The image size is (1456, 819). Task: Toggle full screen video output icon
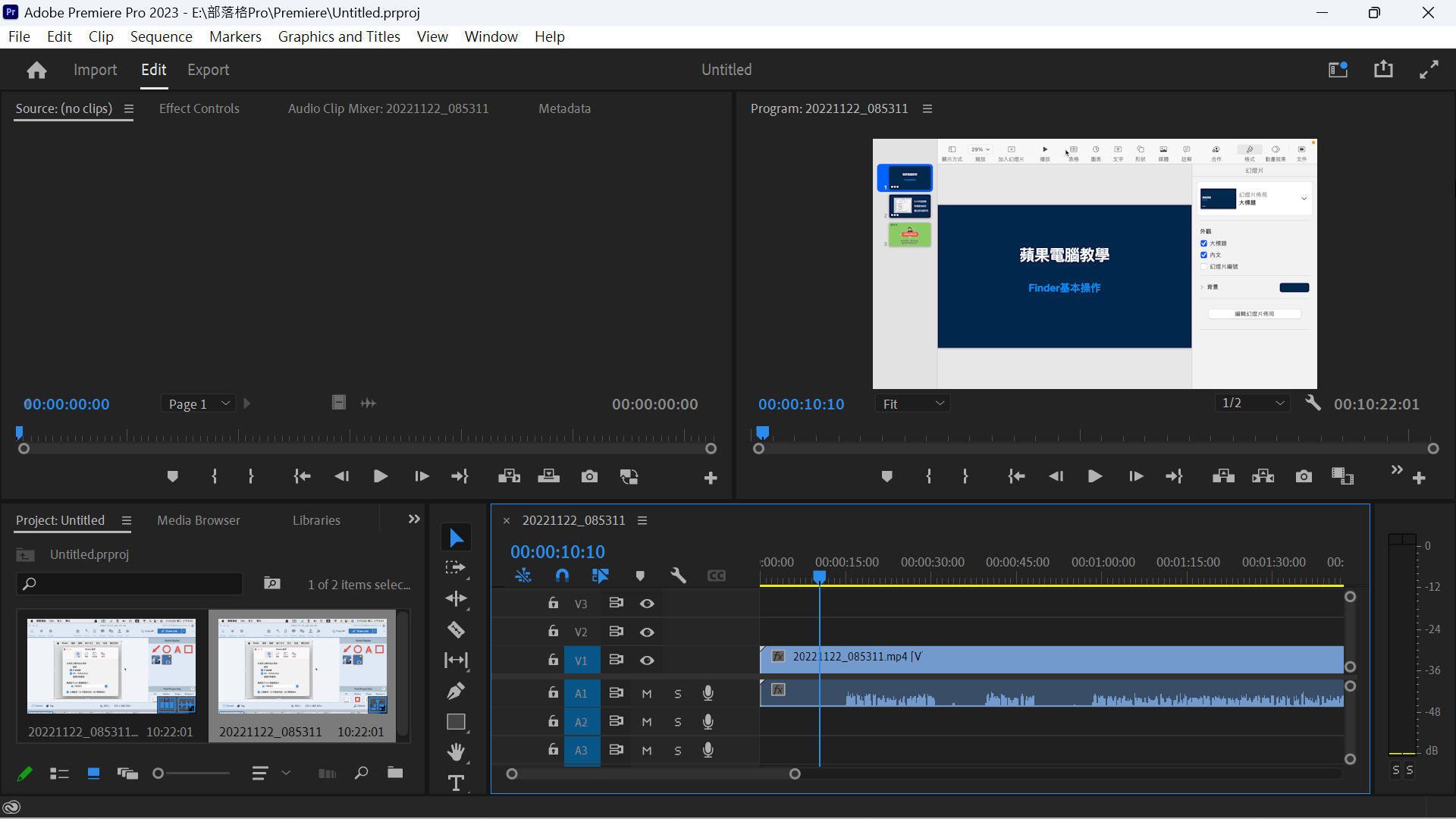coord(1429,70)
